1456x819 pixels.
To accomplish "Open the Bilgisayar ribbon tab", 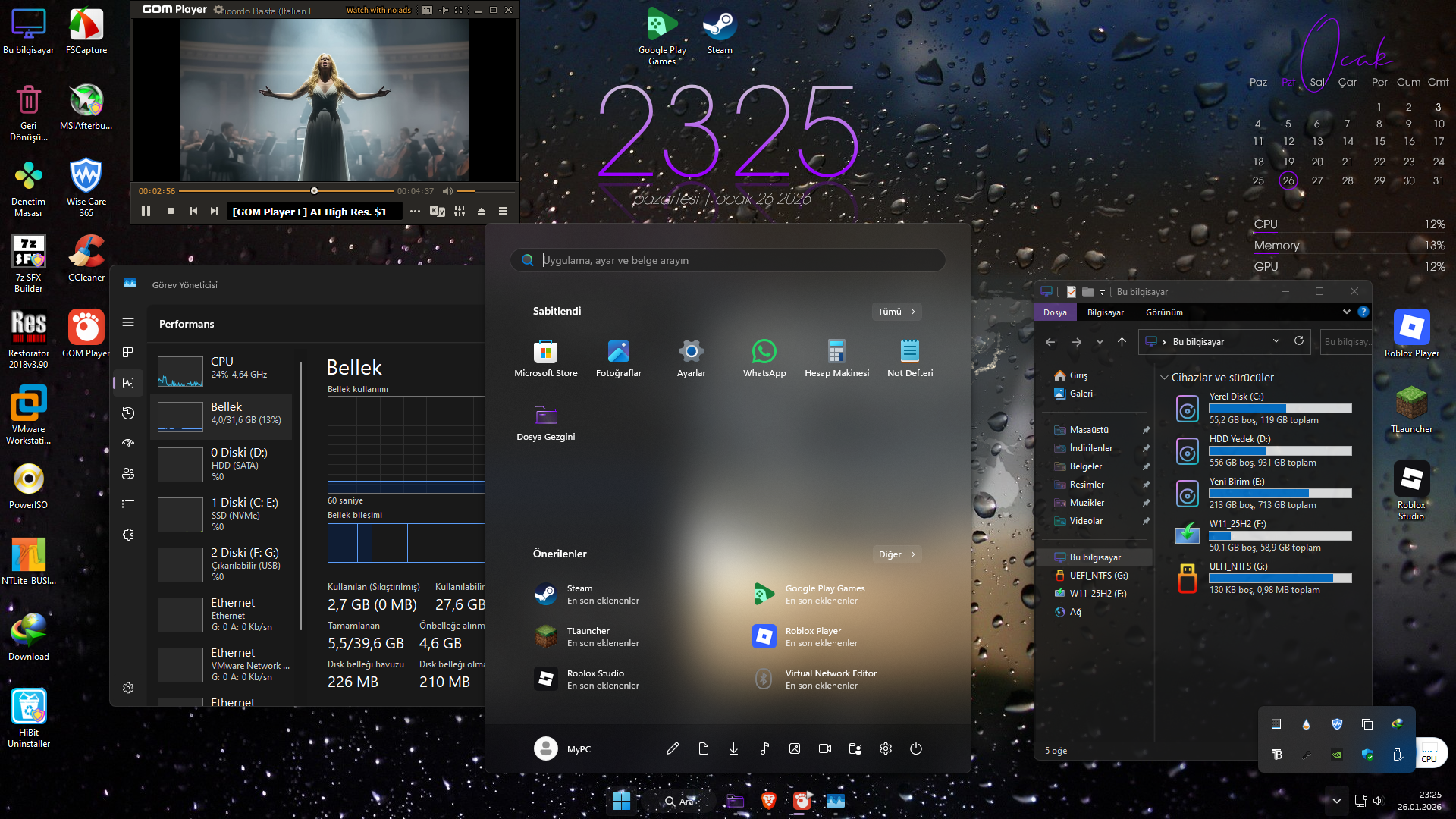I will [x=1105, y=312].
